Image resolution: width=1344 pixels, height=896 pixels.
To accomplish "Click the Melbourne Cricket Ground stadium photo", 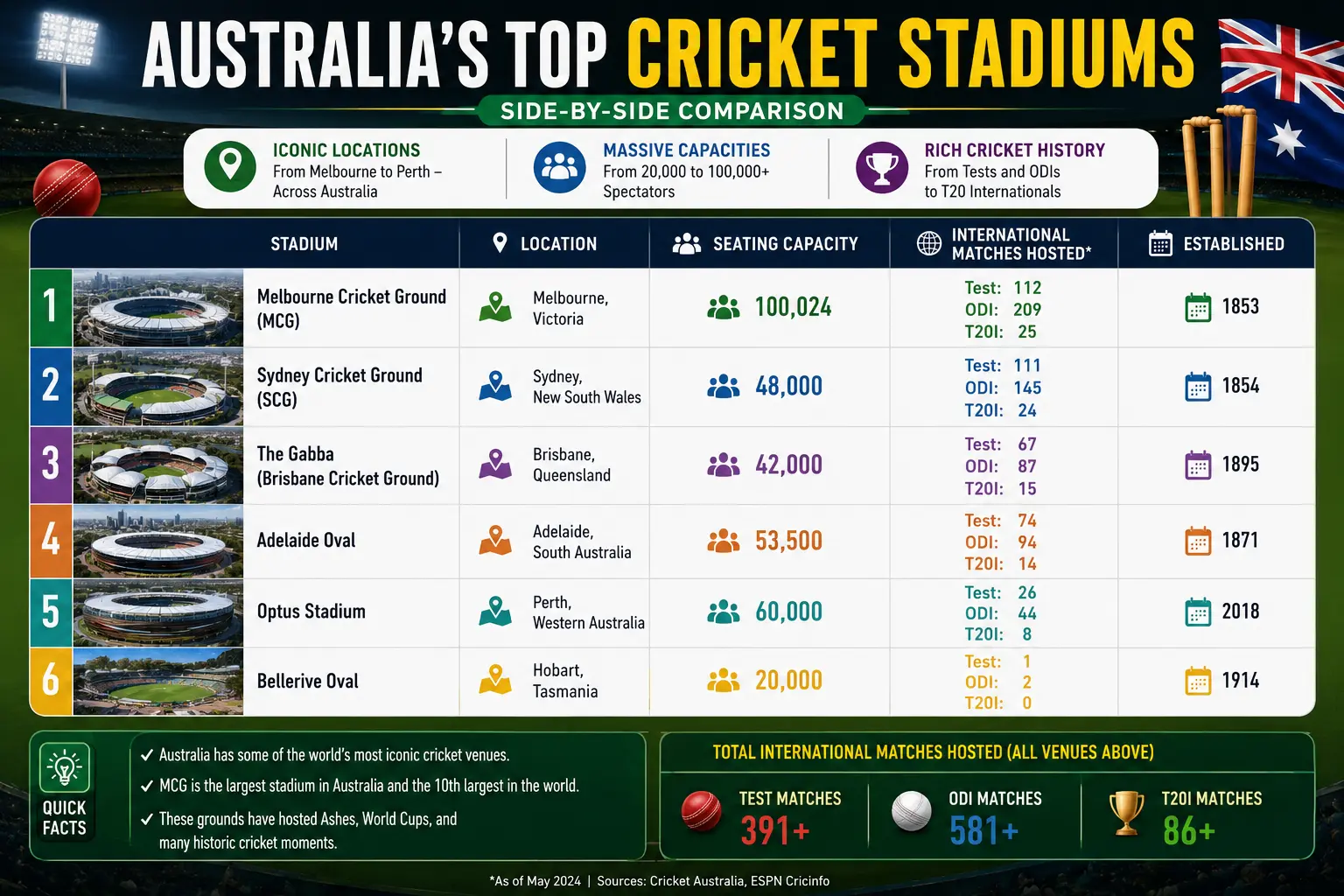I will [158, 308].
